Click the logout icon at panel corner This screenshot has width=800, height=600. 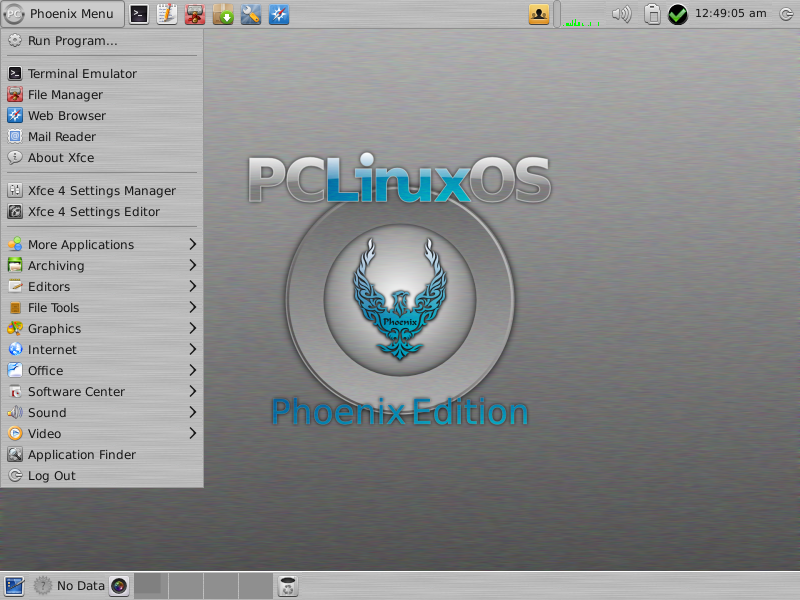point(786,14)
